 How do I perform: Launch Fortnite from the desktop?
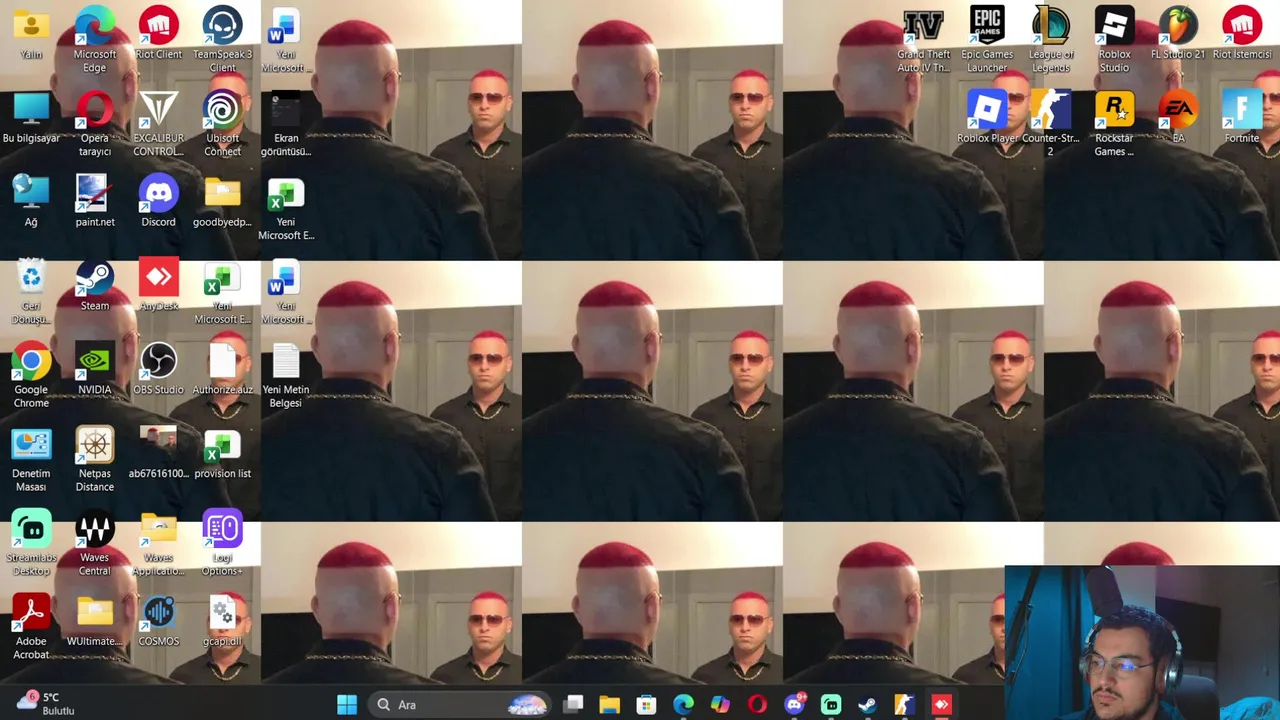(1242, 117)
